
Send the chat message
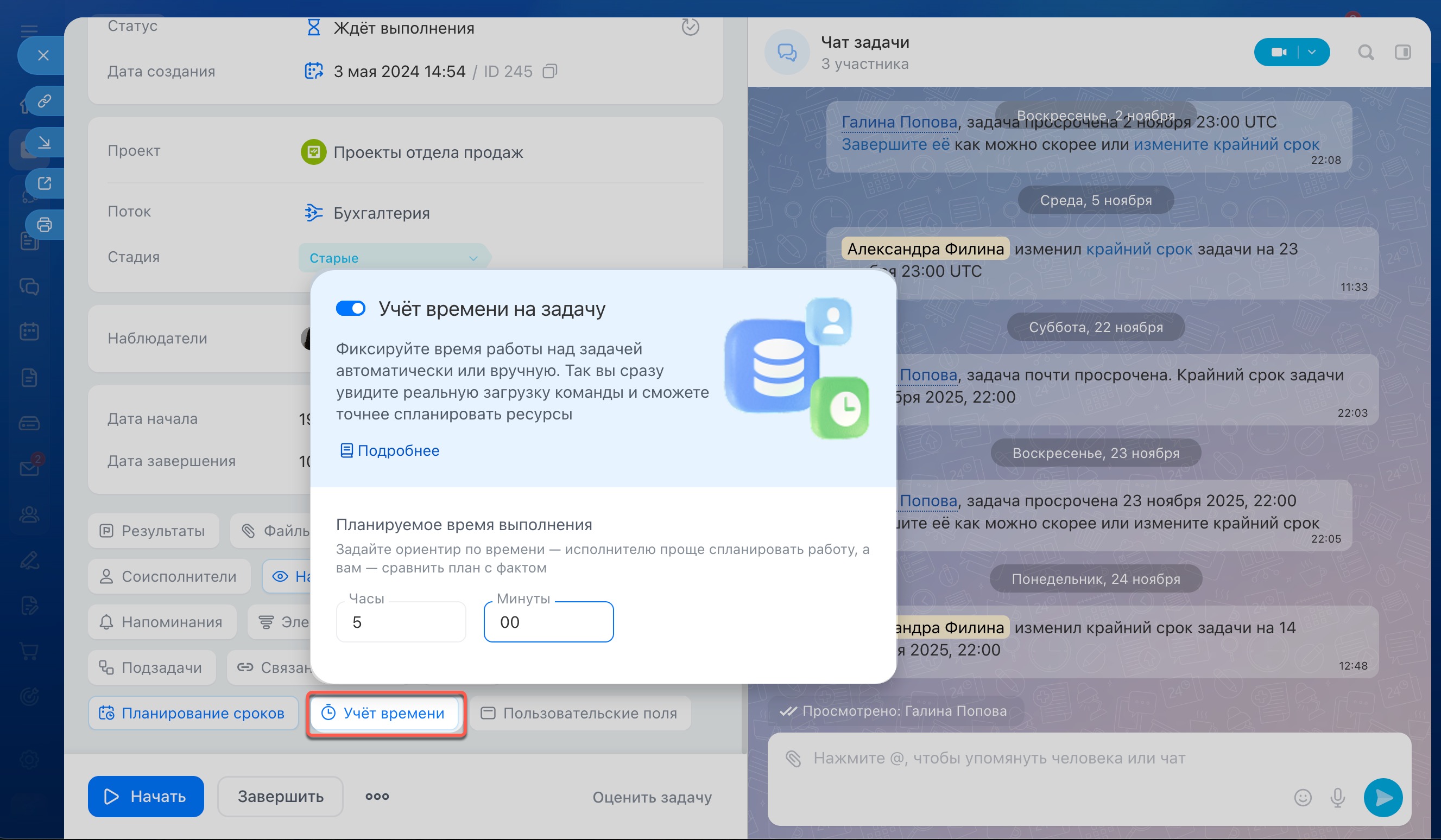(x=1383, y=797)
